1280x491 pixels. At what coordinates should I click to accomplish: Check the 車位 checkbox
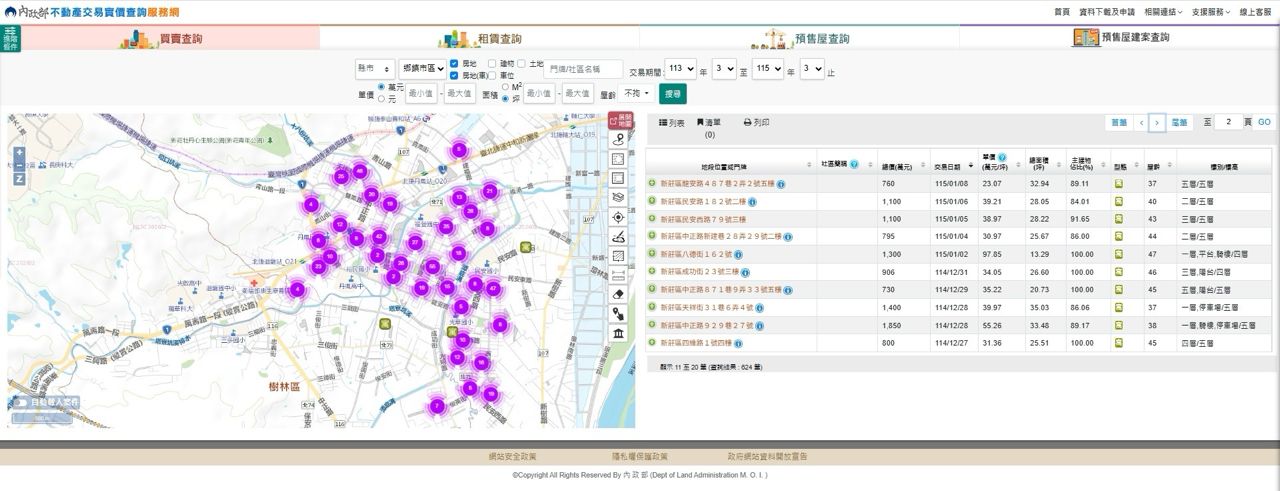pyautogui.click(x=491, y=75)
